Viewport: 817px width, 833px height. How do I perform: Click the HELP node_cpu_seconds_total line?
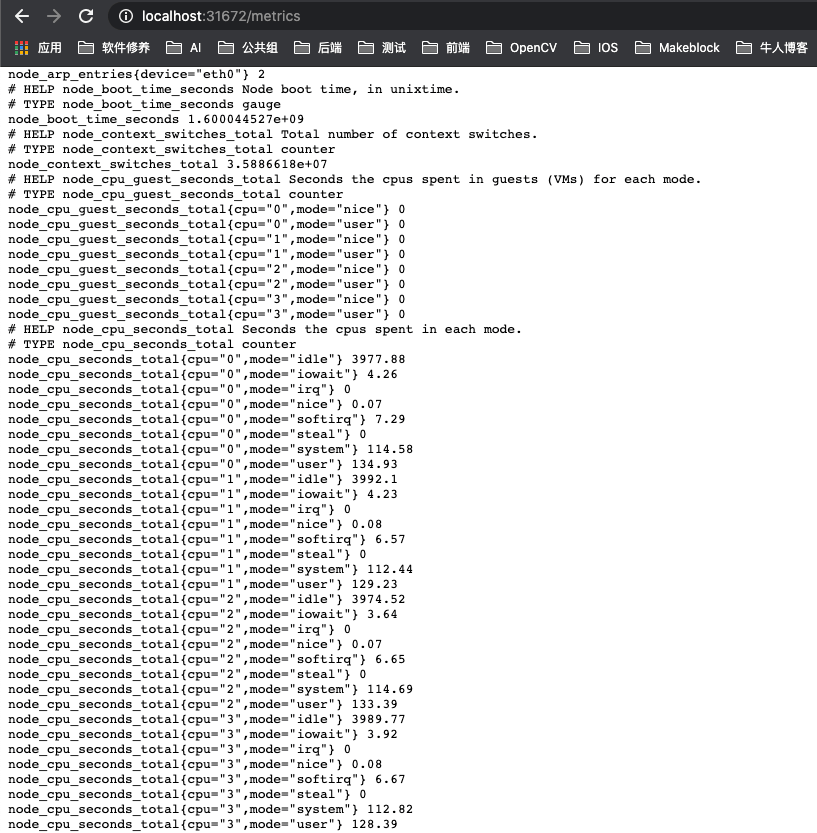265,329
